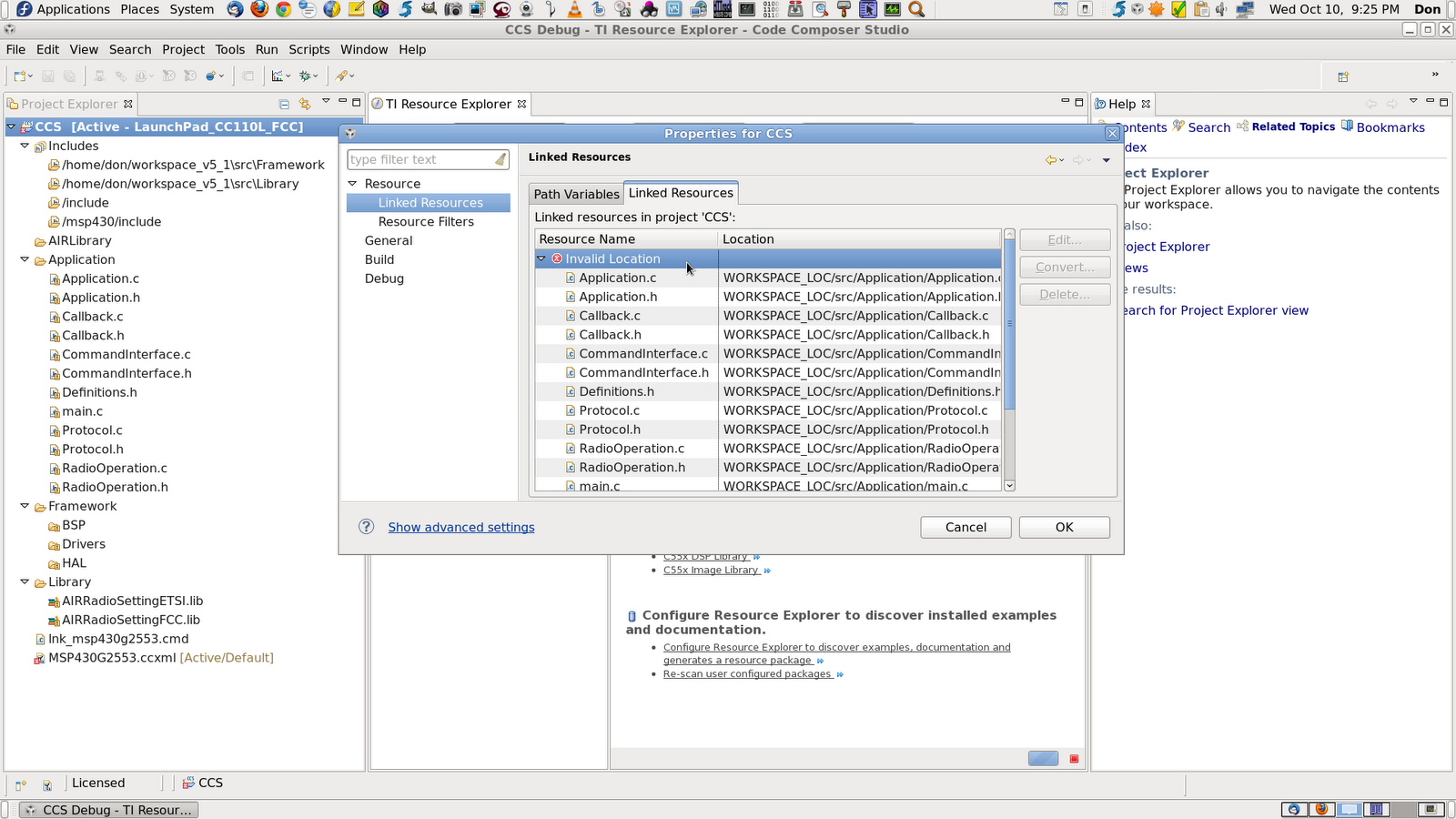This screenshot has width=1456, height=819.
Task: Collapse All in Project Explorer
Action: [284, 104]
